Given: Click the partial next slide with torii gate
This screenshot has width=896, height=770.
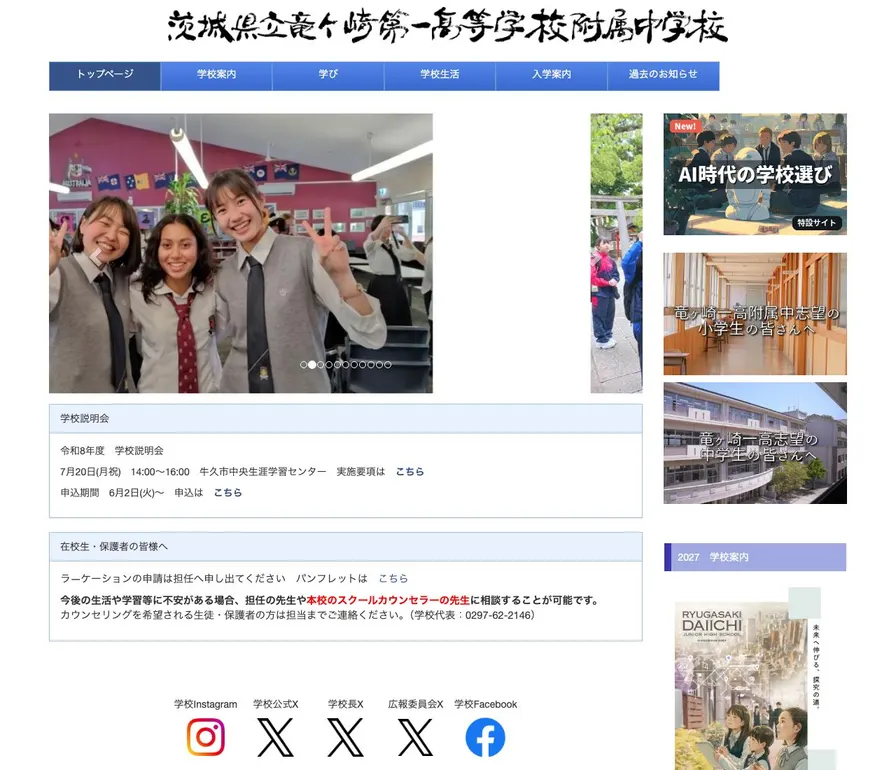Looking at the screenshot, I should tap(616, 253).
